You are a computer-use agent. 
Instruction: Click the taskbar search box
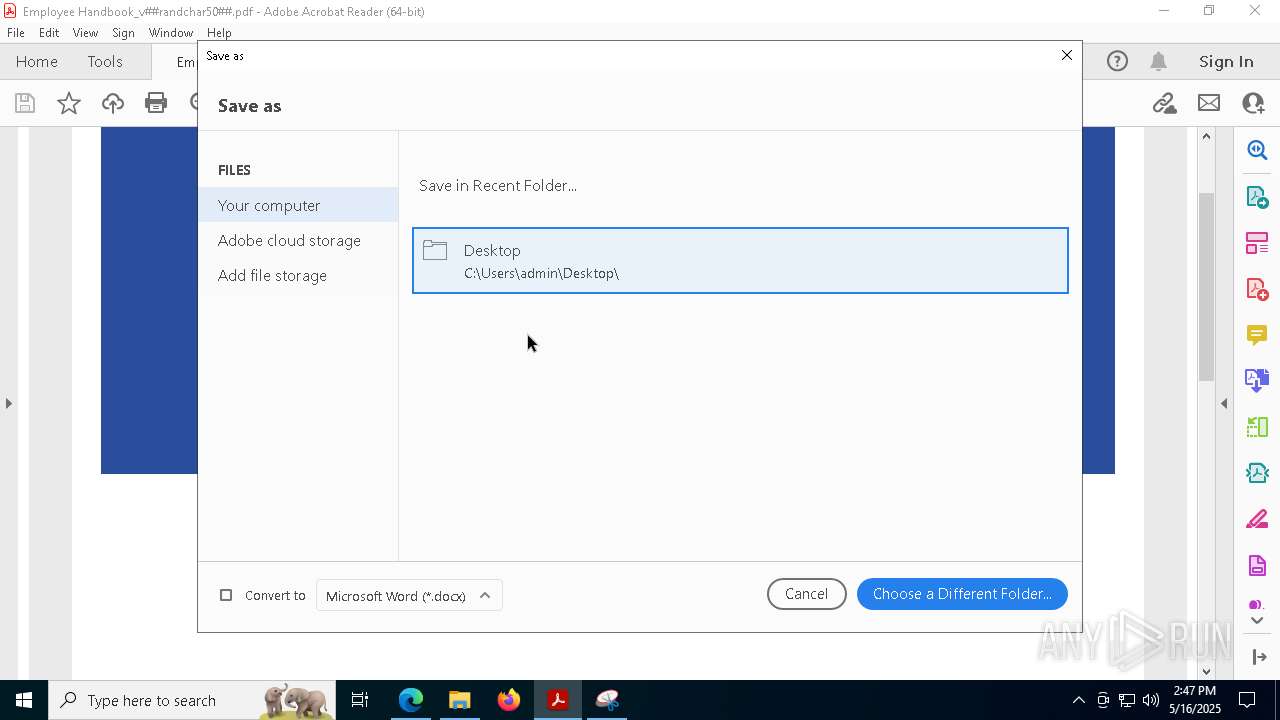[x=192, y=700]
